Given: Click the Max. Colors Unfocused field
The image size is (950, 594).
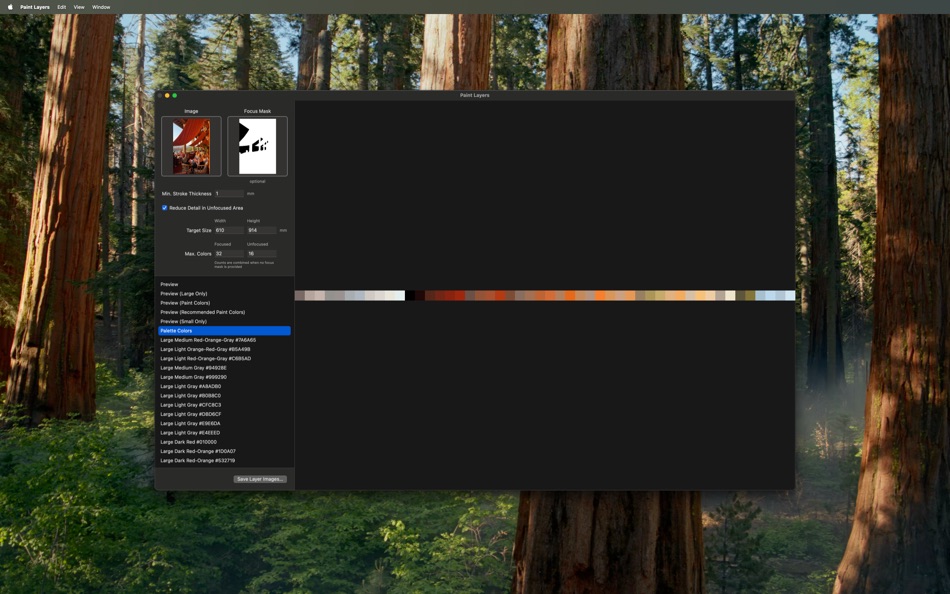Looking at the screenshot, I should 262,253.
